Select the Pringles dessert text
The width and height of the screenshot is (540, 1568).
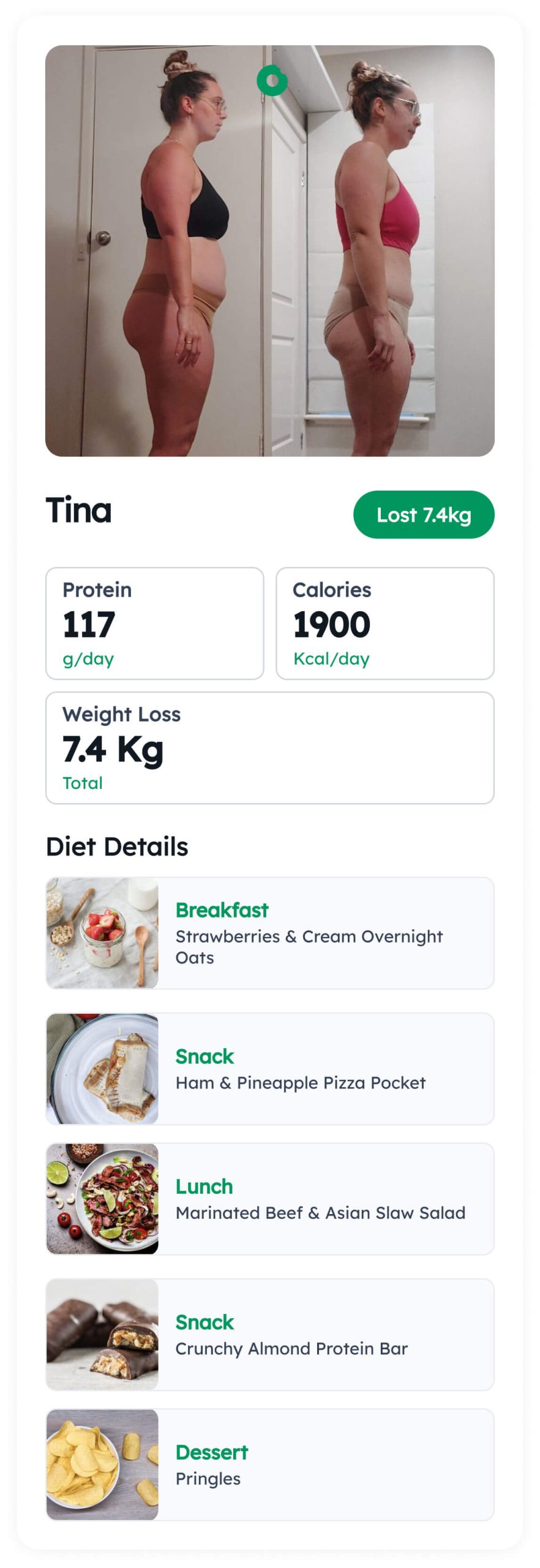208,1479
